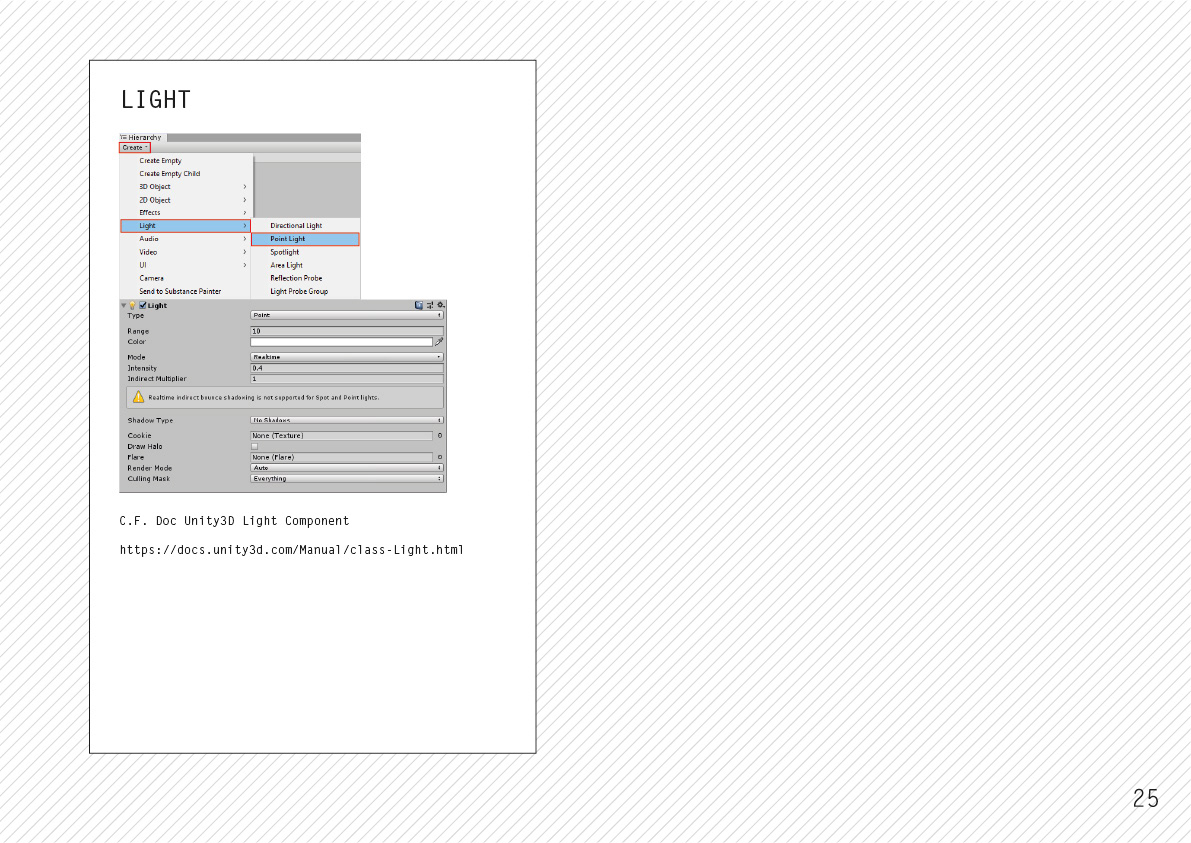This screenshot has width=1191, height=843.
Task: Open the Mode dropdown showing Realtime
Action: pos(347,357)
